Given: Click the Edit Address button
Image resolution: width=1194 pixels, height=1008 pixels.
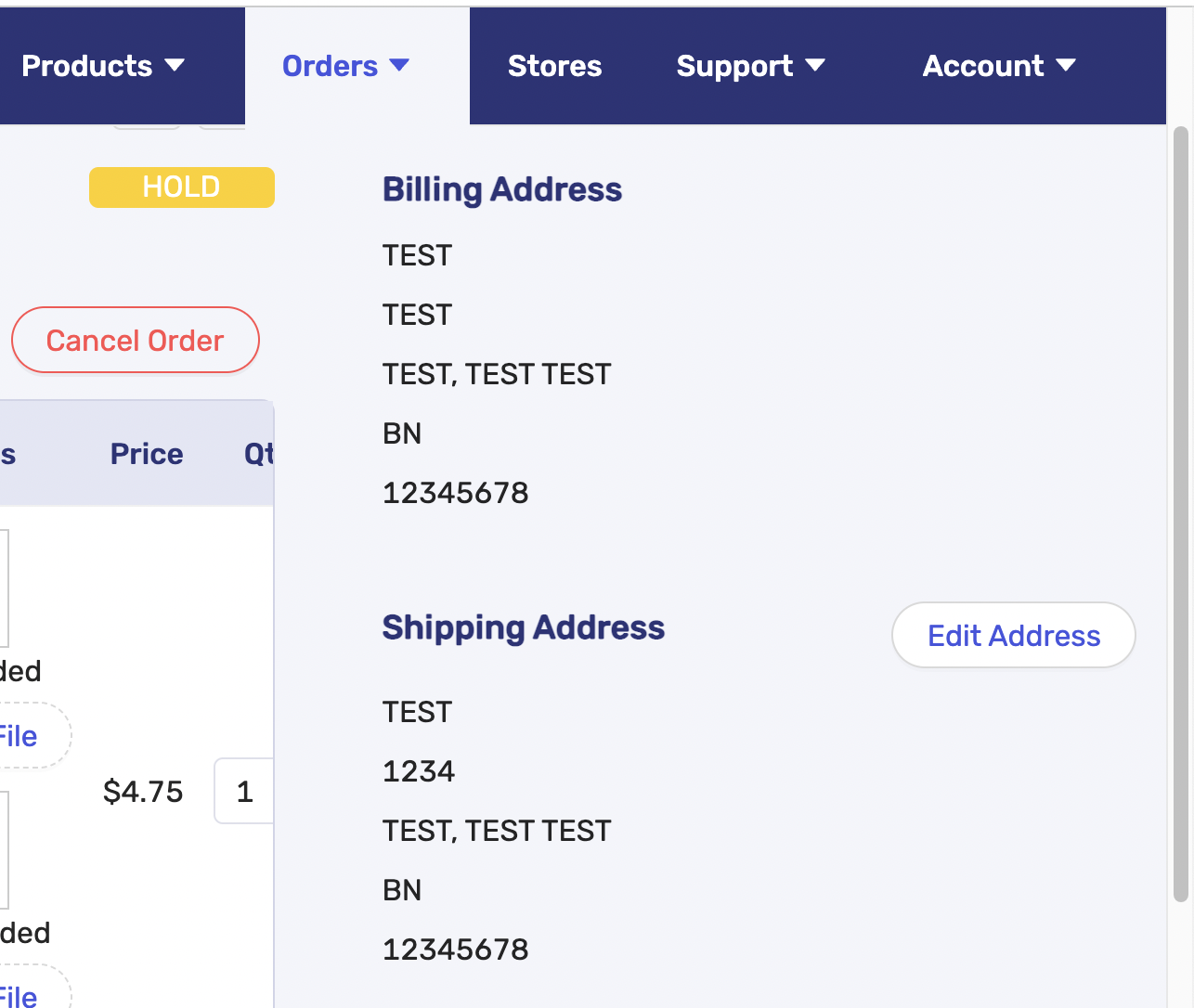Looking at the screenshot, I should [1014, 636].
